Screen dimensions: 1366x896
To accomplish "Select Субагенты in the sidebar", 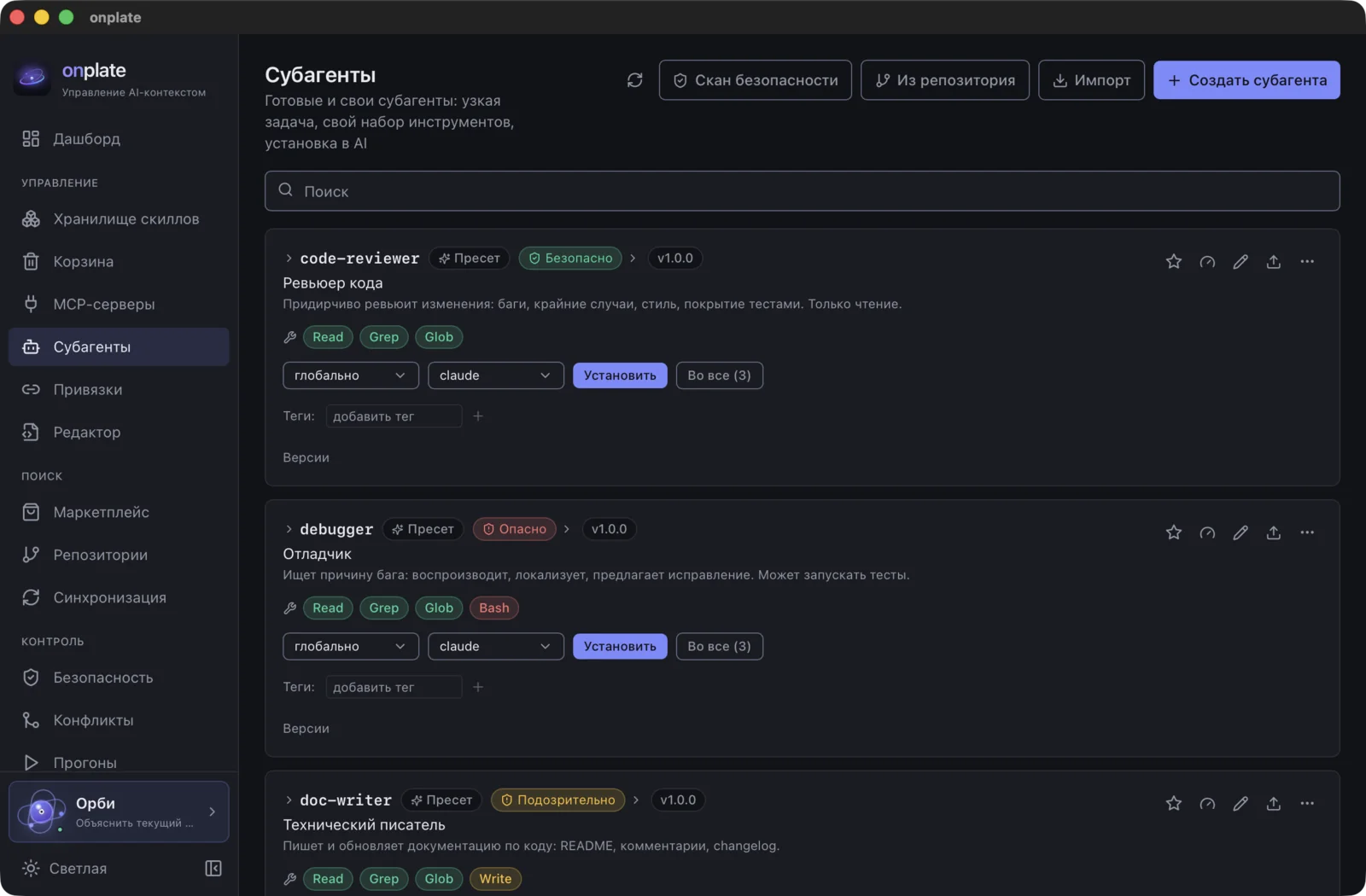I will point(119,347).
